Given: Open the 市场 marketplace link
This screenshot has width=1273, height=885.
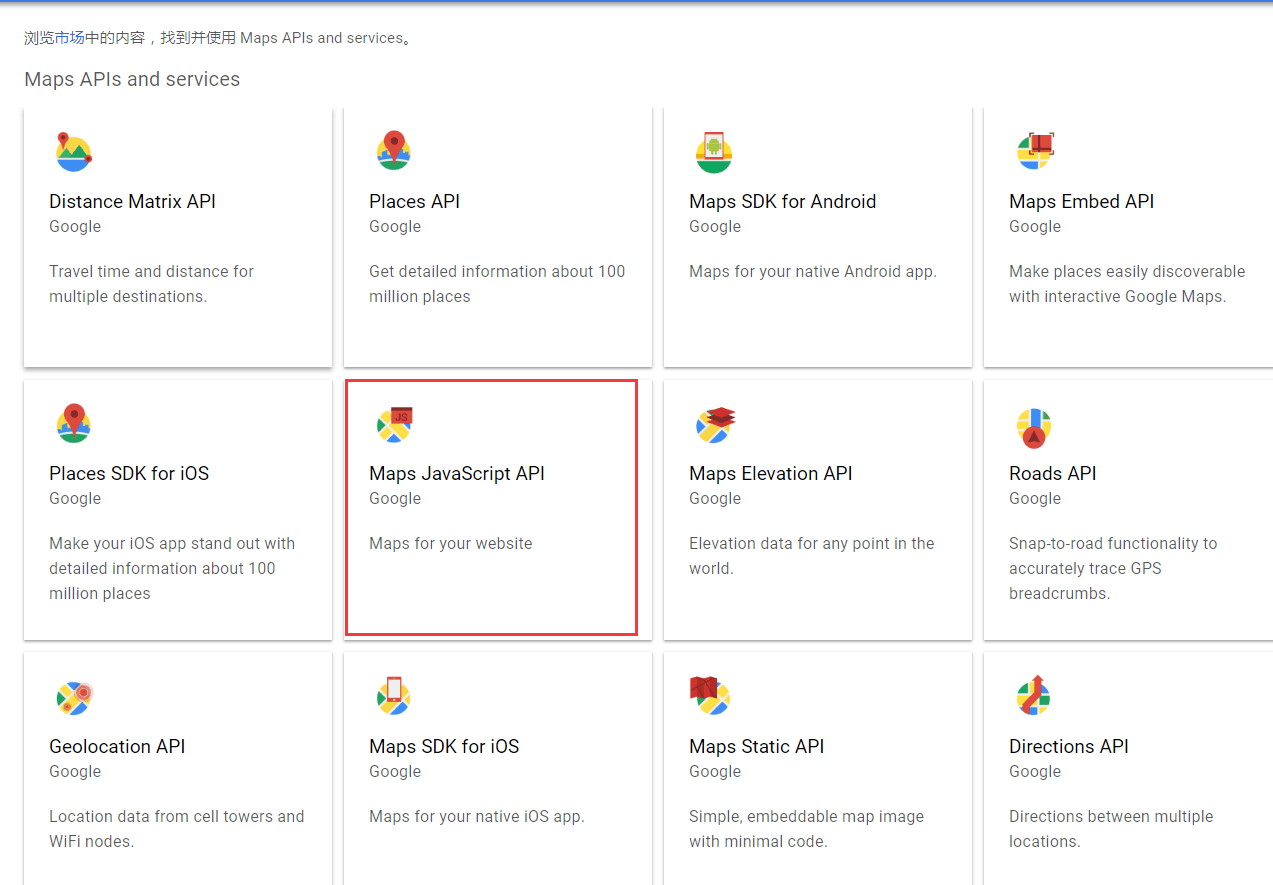Looking at the screenshot, I should point(69,38).
